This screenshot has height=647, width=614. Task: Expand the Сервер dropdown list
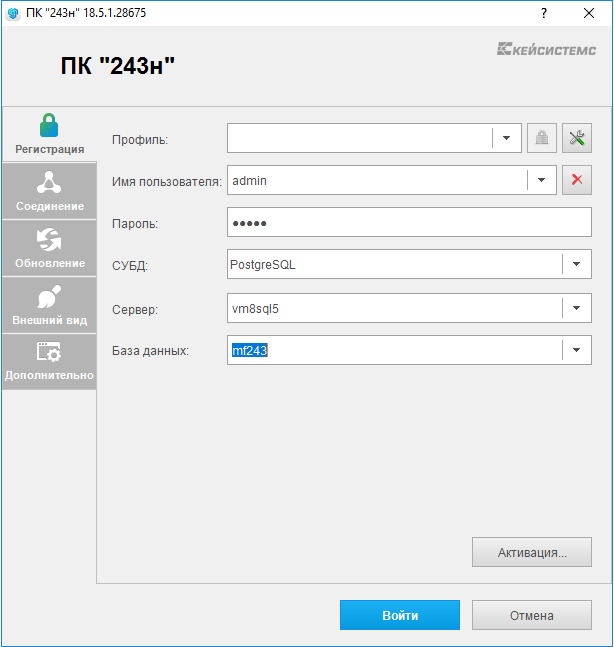coord(576,308)
